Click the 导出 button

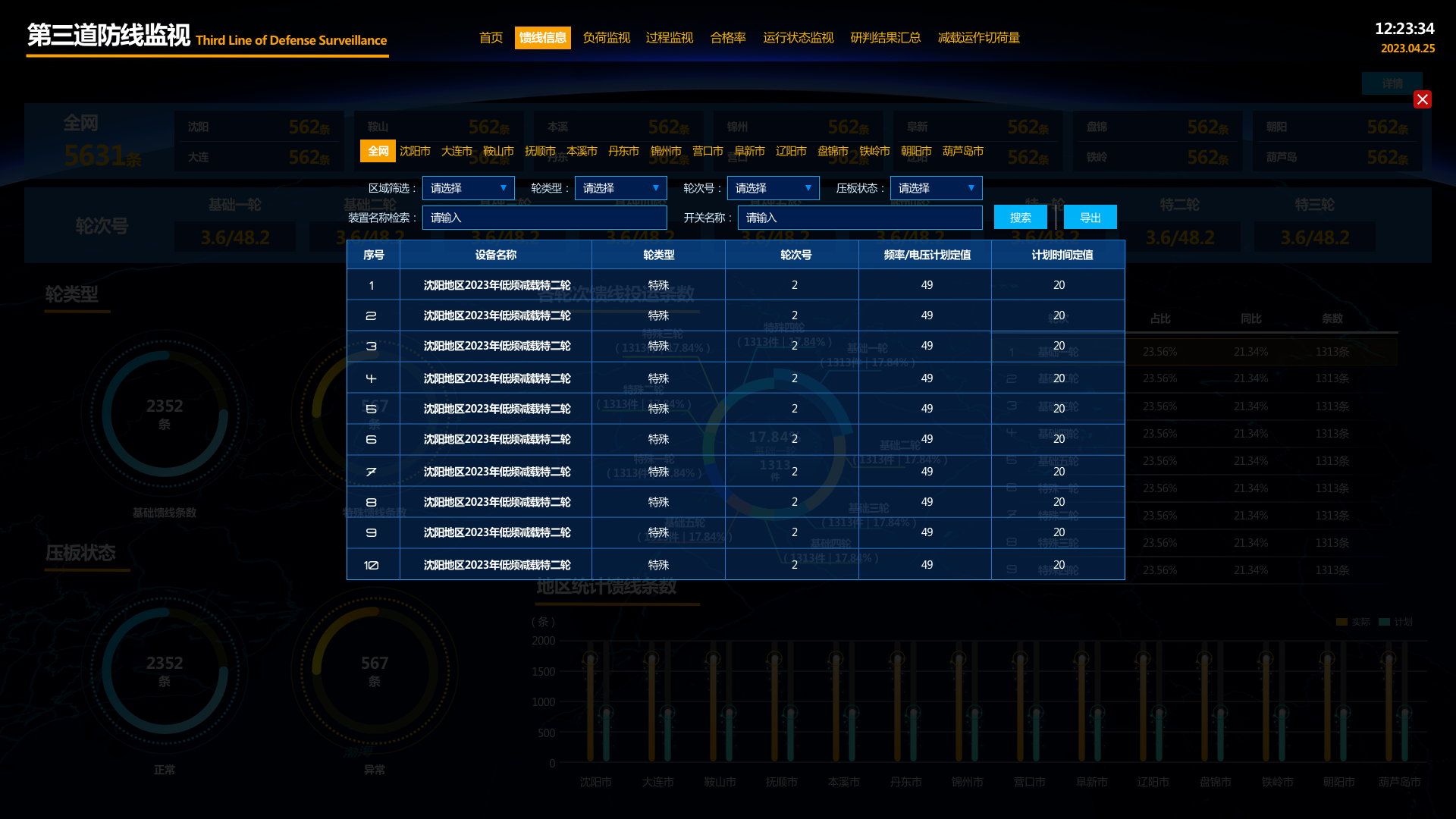1090,218
